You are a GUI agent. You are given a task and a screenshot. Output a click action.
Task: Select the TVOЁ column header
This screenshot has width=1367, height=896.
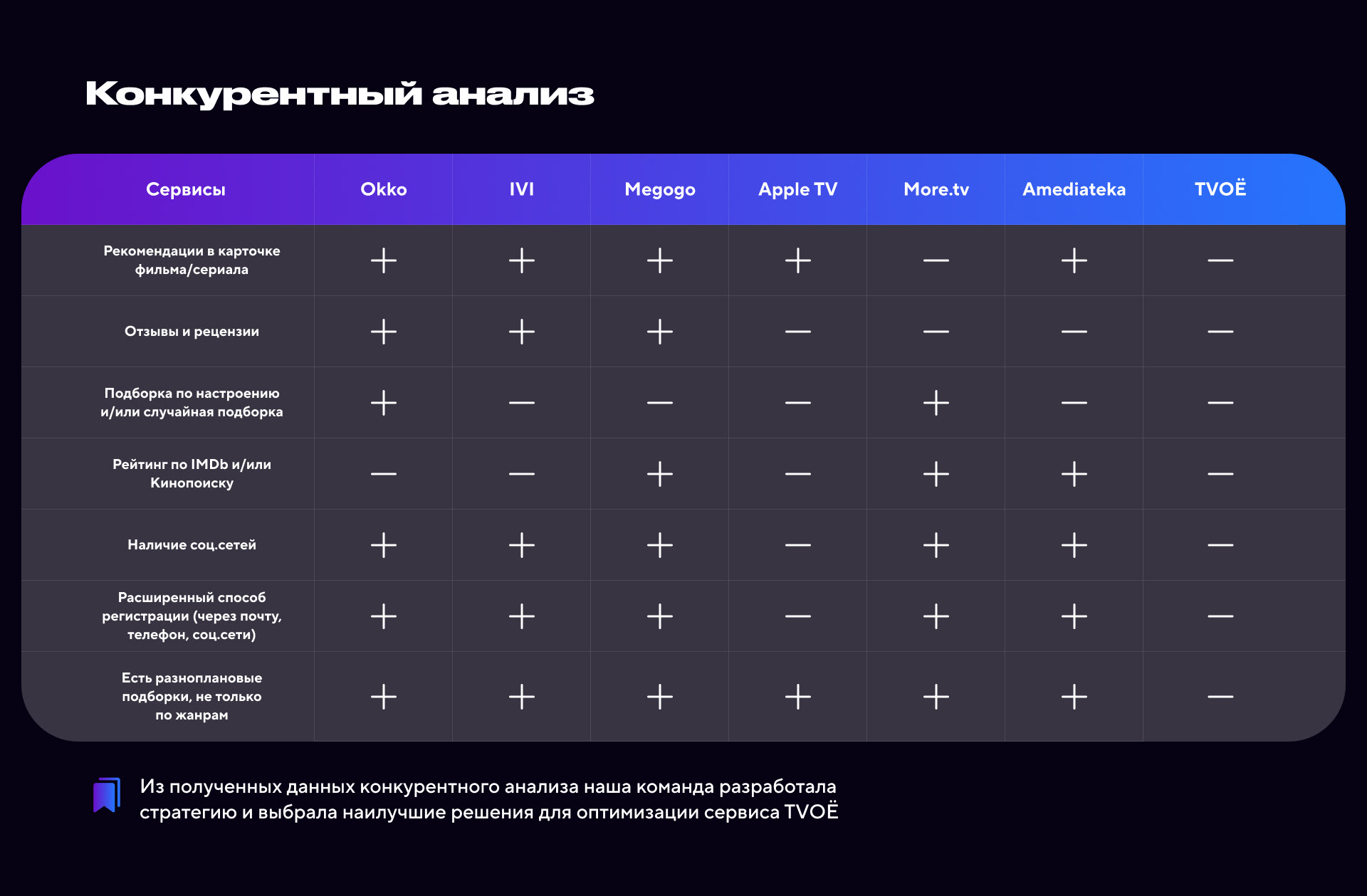[1220, 189]
